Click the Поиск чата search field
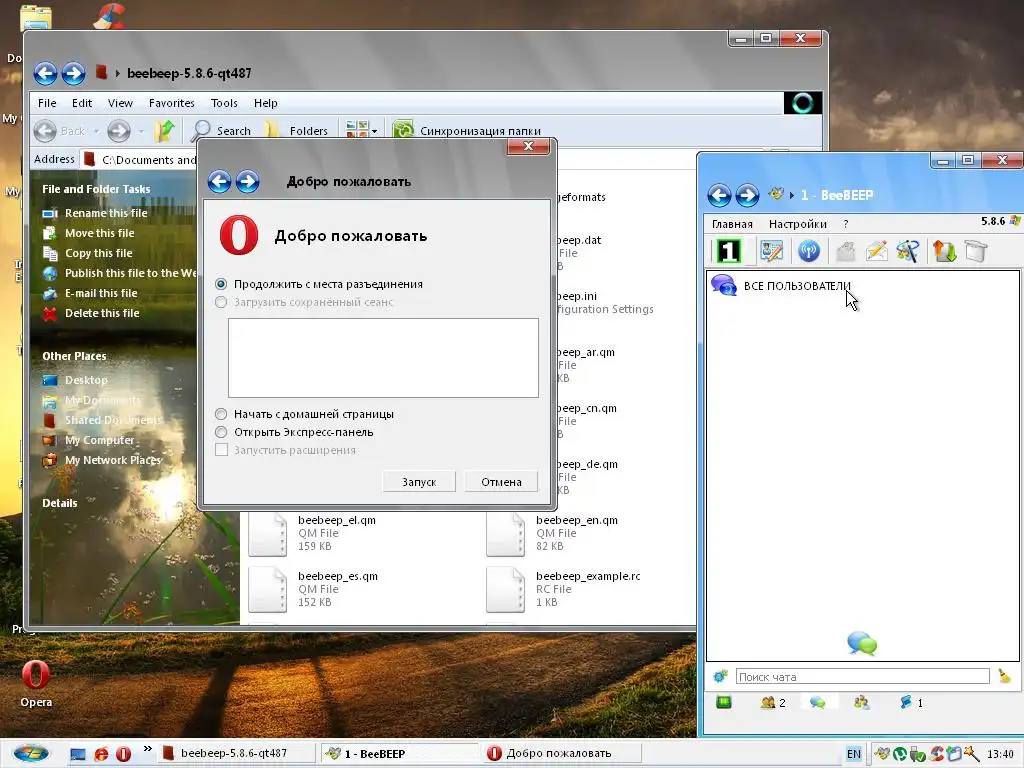 pyautogui.click(x=863, y=677)
